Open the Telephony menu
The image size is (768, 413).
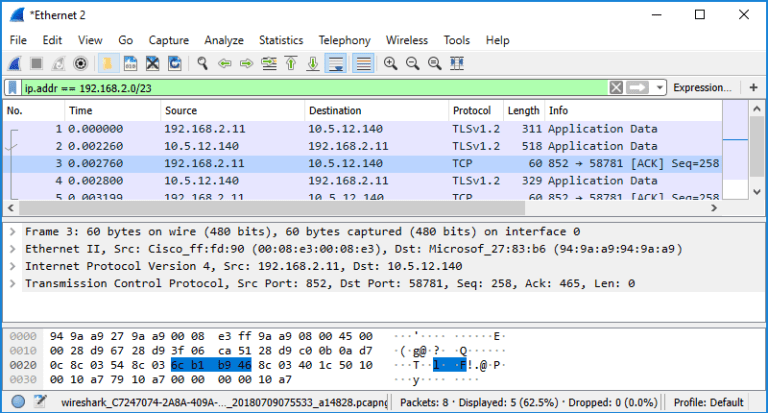(x=344, y=40)
